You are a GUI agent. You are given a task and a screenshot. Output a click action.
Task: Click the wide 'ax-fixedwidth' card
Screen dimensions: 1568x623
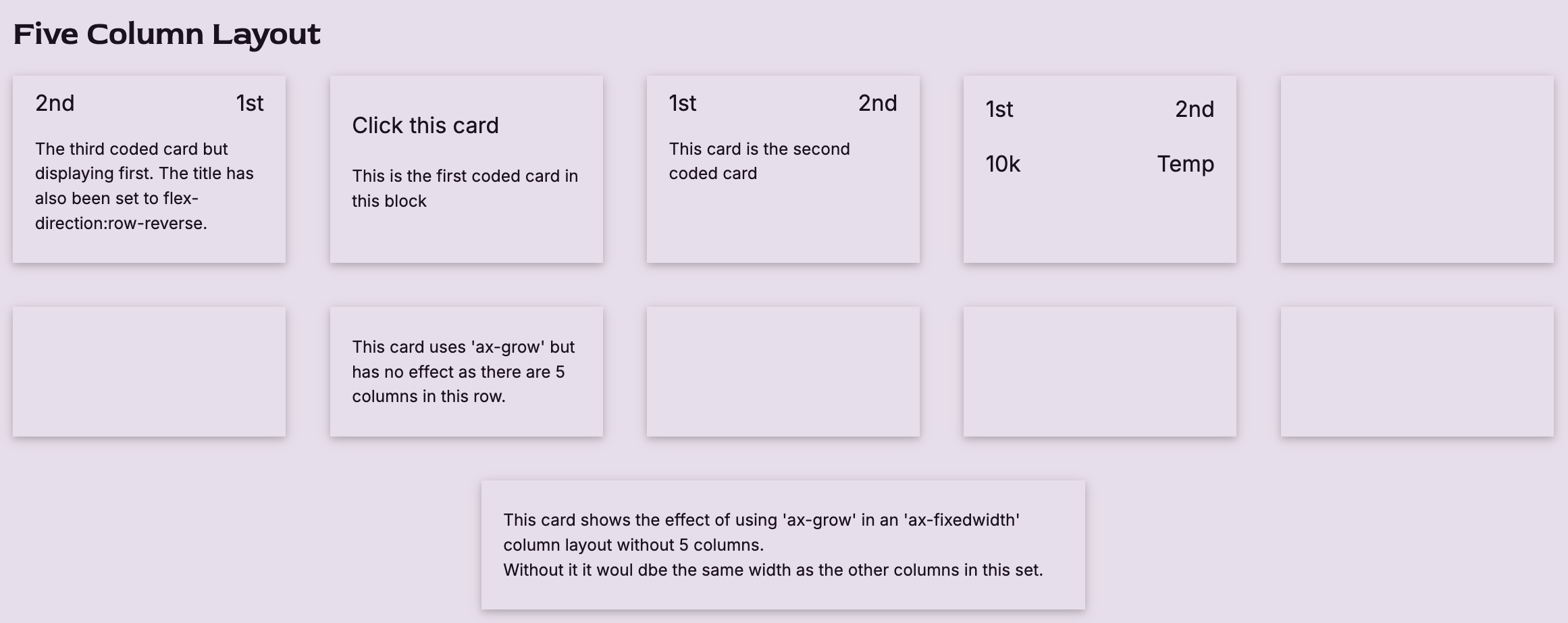783,545
